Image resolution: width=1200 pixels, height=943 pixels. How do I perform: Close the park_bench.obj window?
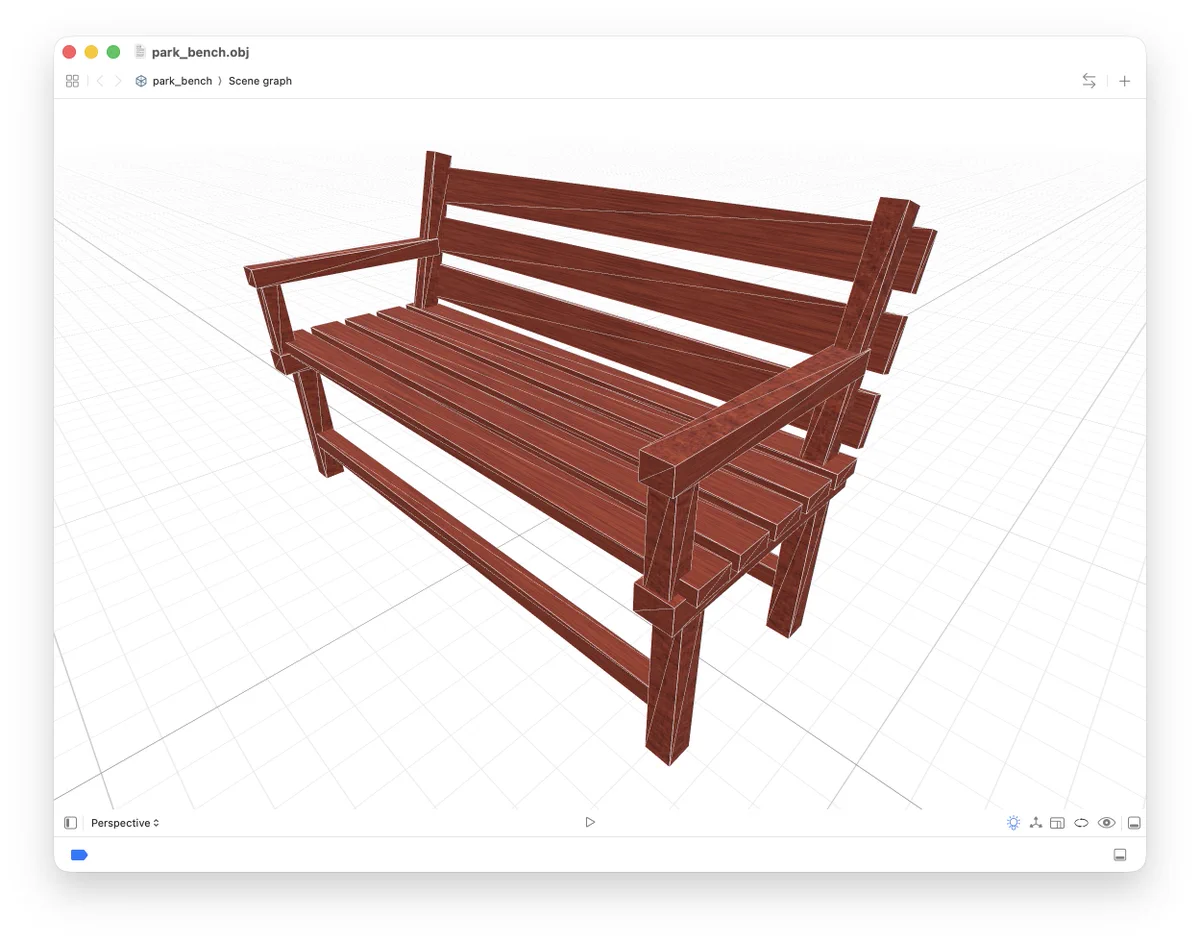tap(69, 52)
